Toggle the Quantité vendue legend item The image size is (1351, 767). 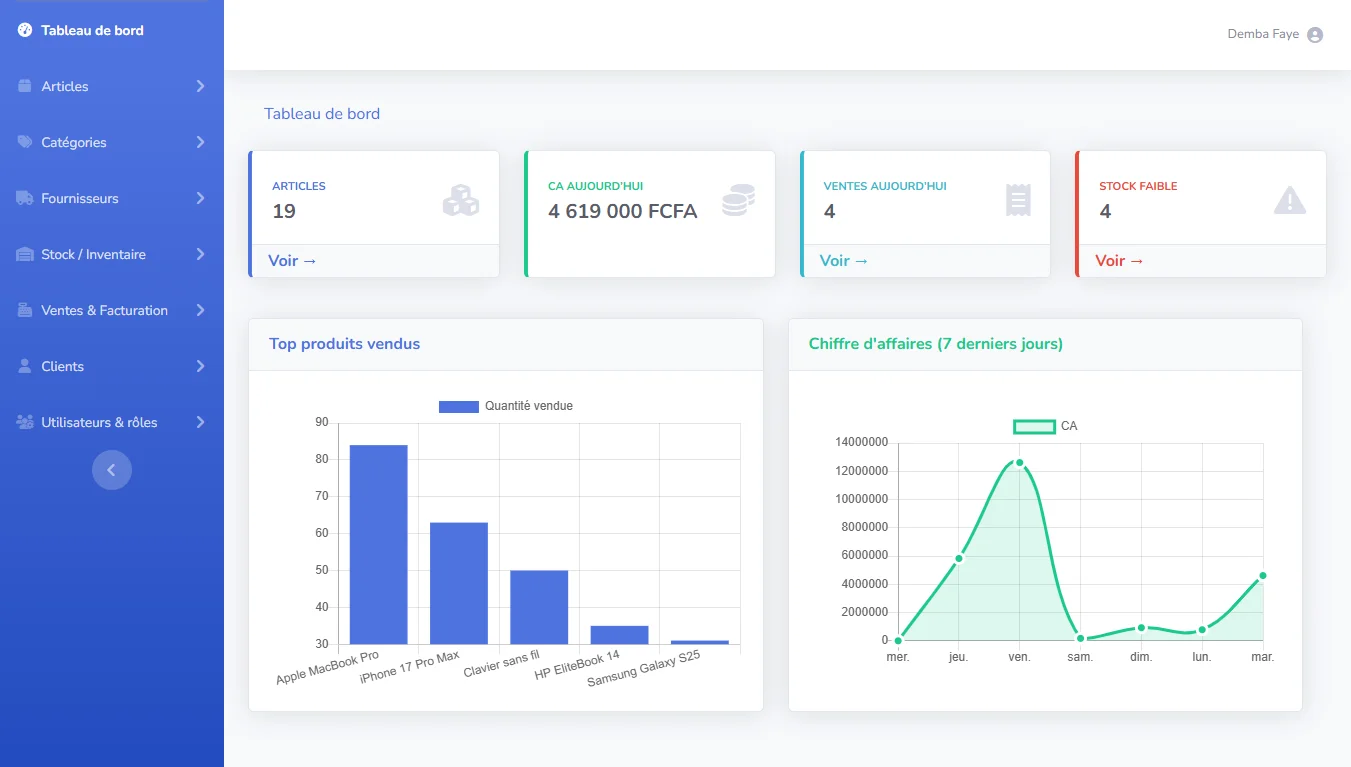506,406
